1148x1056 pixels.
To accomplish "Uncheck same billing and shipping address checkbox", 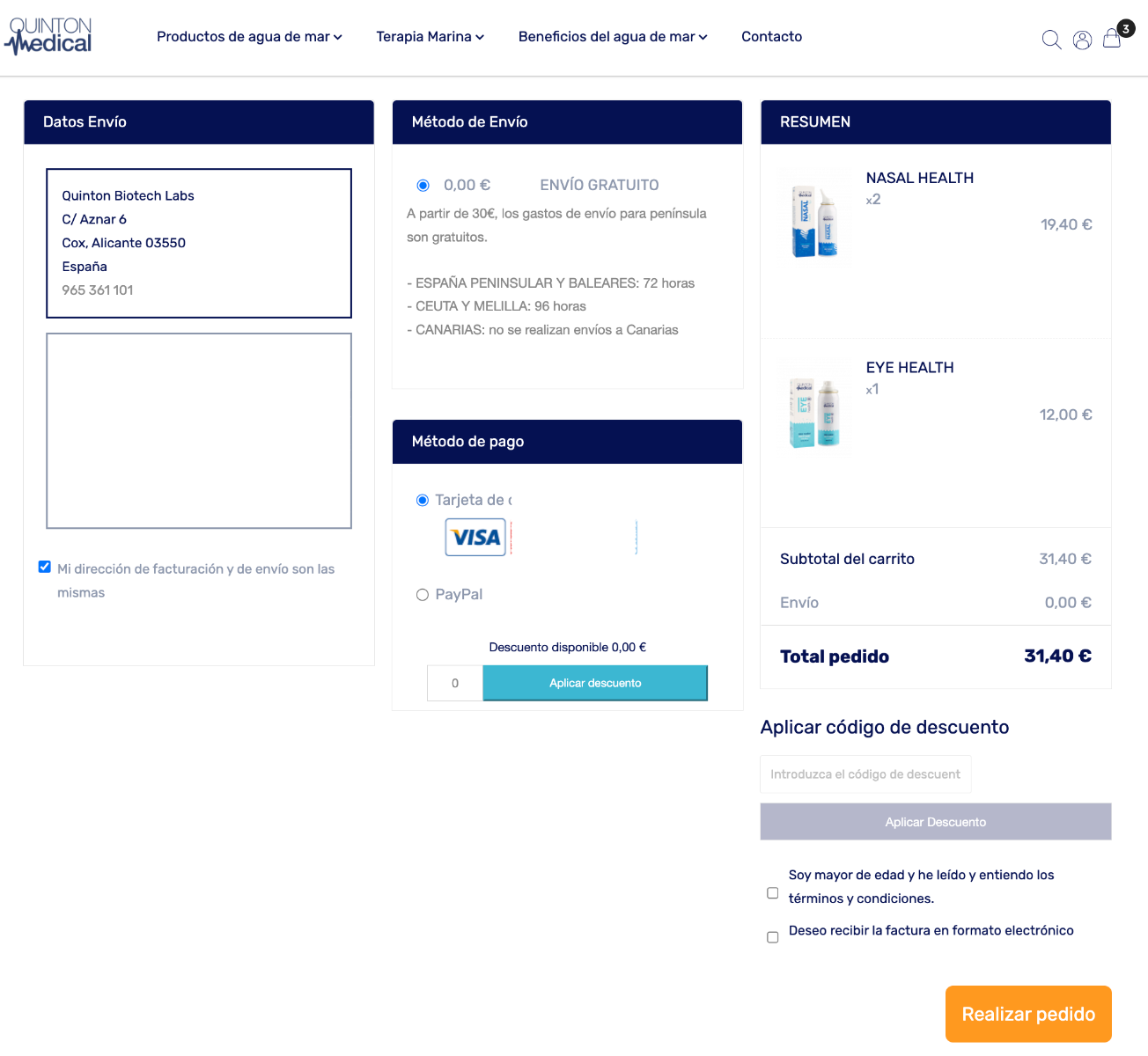I will (45, 567).
